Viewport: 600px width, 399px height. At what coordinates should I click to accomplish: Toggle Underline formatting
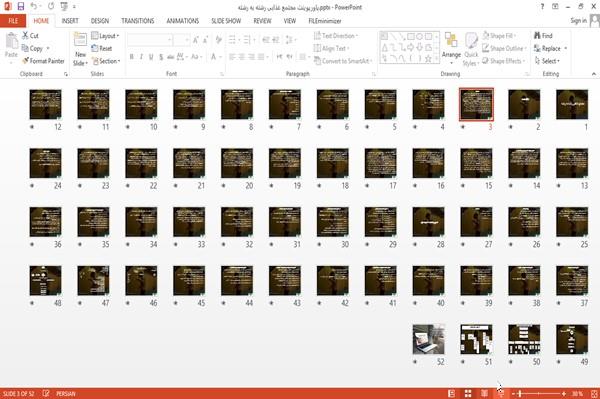coord(151,57)
